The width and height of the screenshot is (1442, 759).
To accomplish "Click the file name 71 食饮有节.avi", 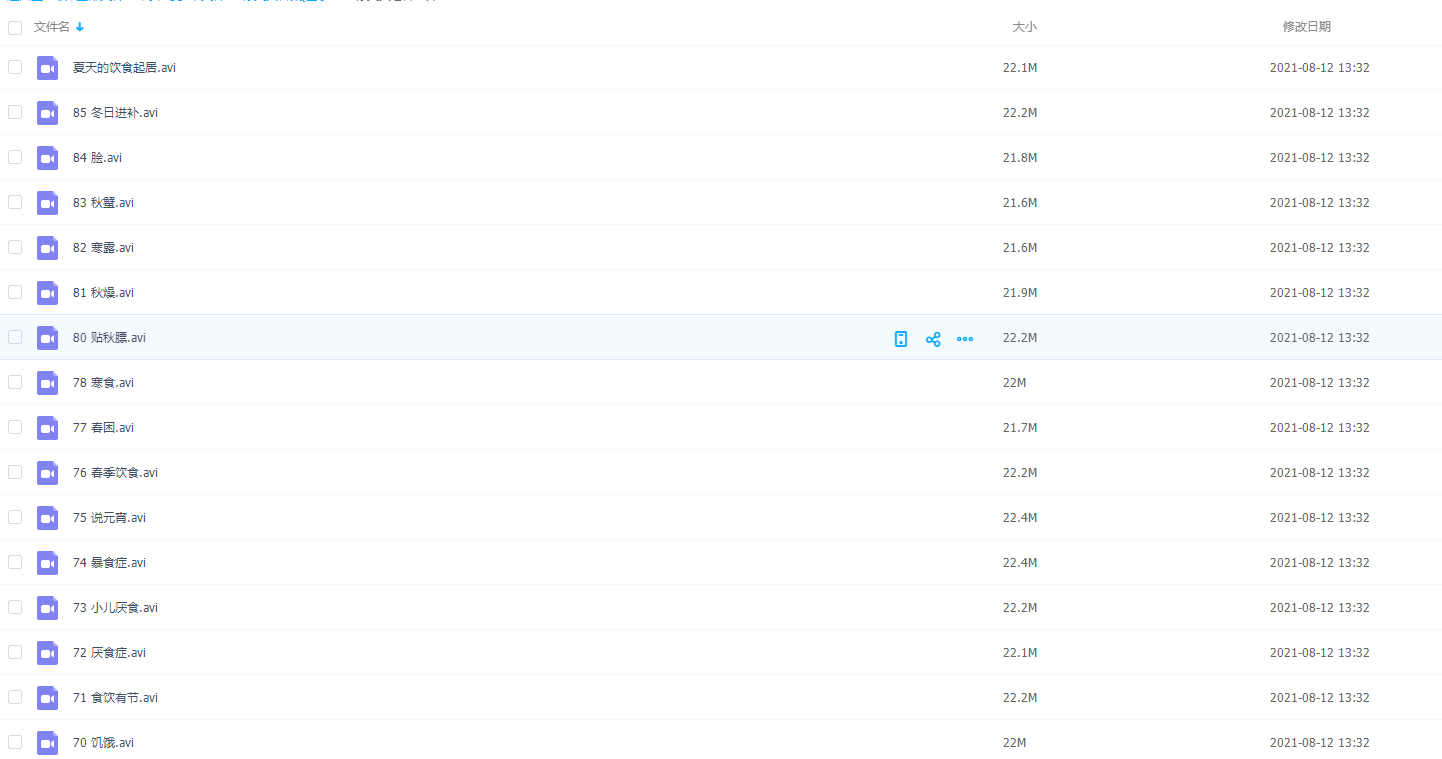I will click(x=115, y=698).
